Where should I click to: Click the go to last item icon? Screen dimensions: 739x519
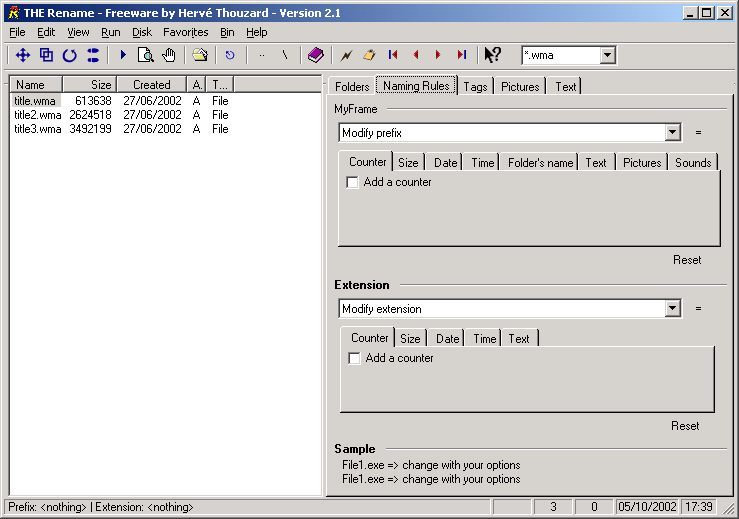pyautogui.click(x=462, y=55)
